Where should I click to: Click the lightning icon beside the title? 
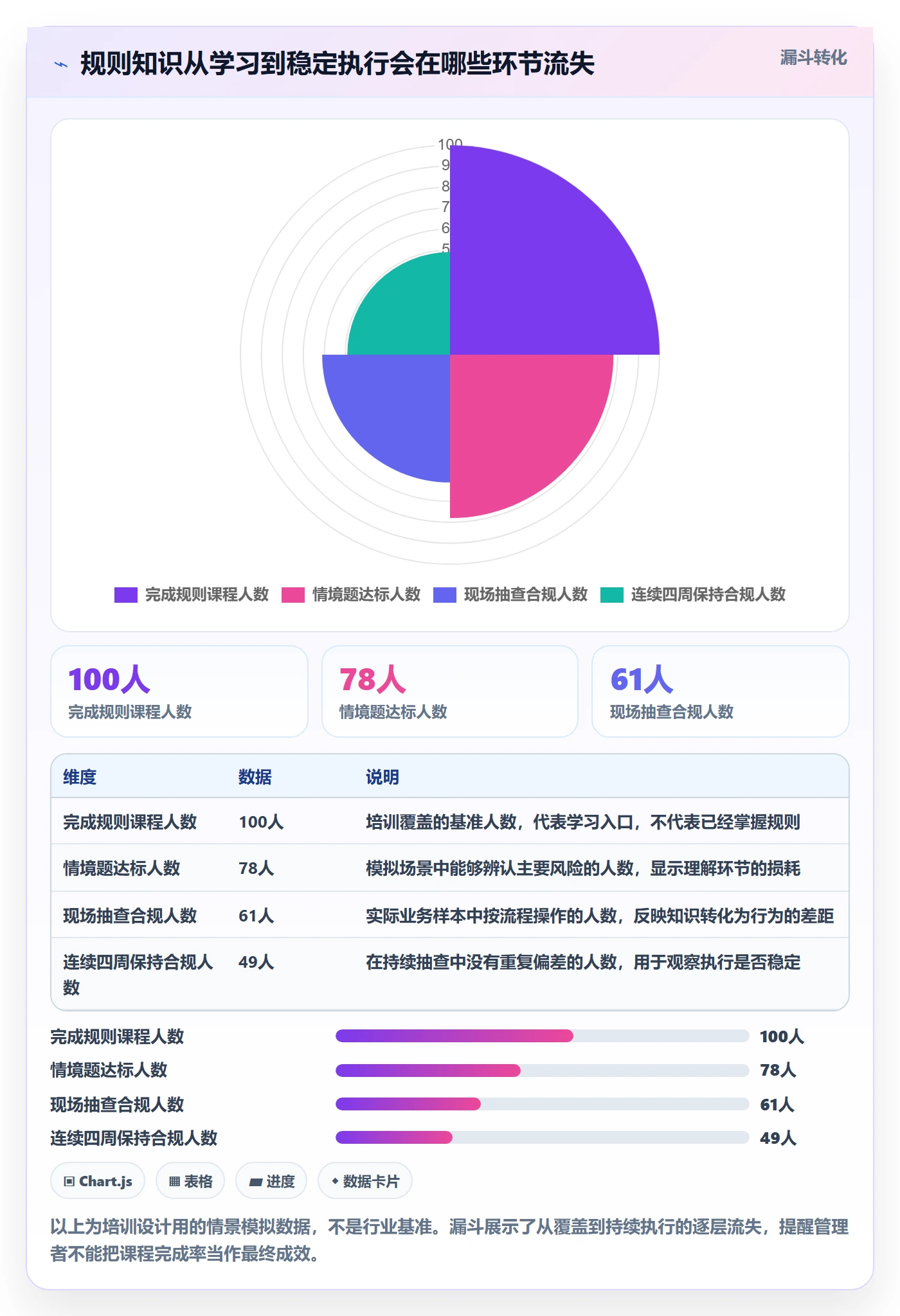point(61,64)
